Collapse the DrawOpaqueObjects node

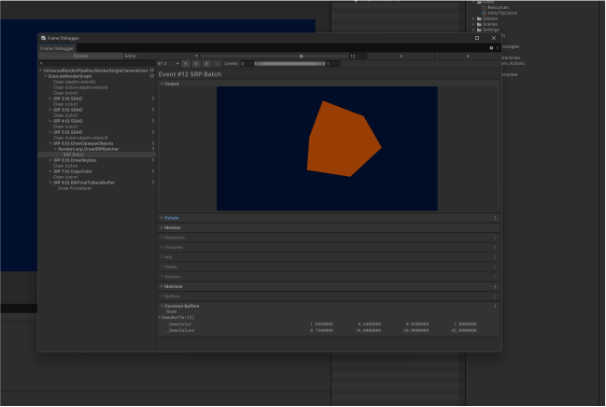(50, 144)
